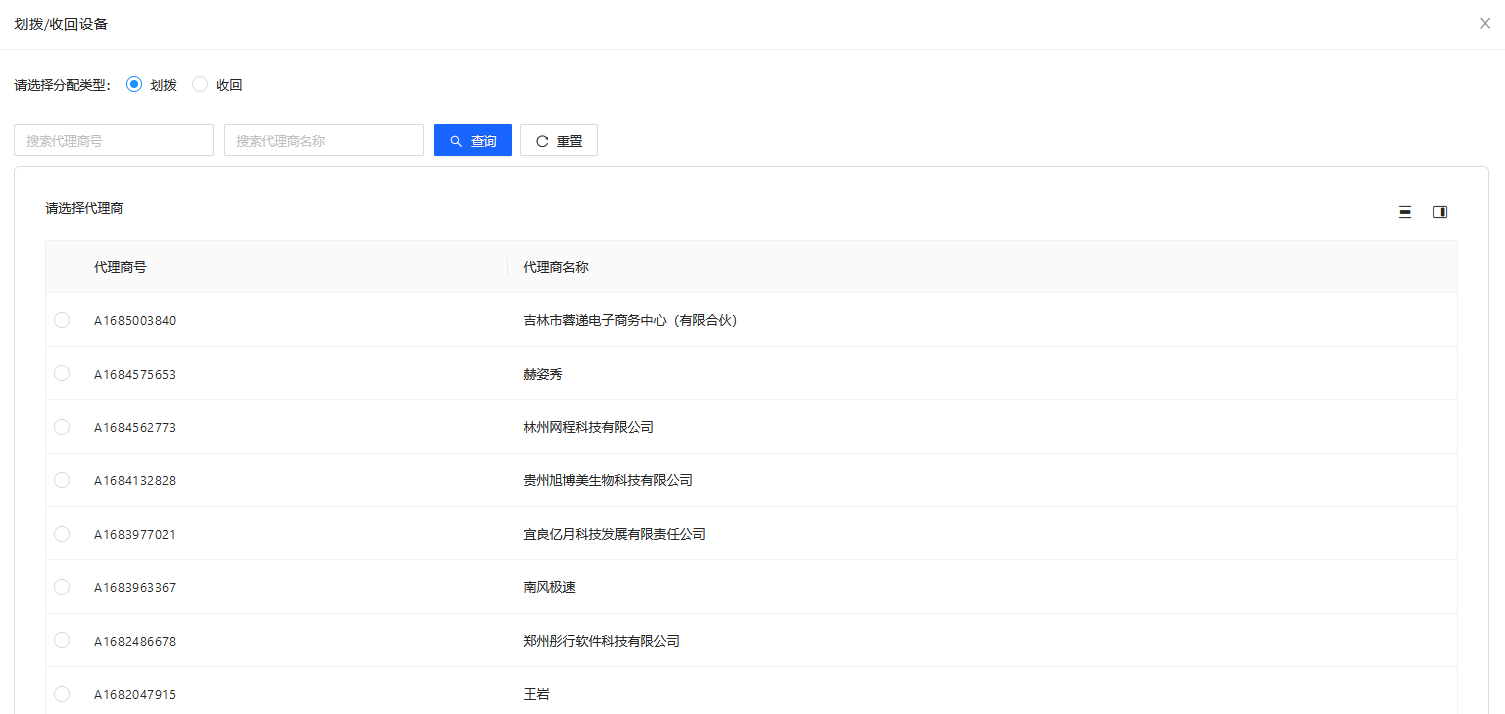Click the name 王岩
The height and width of the screenshot is (714, 1505).
tap(536, 694)
